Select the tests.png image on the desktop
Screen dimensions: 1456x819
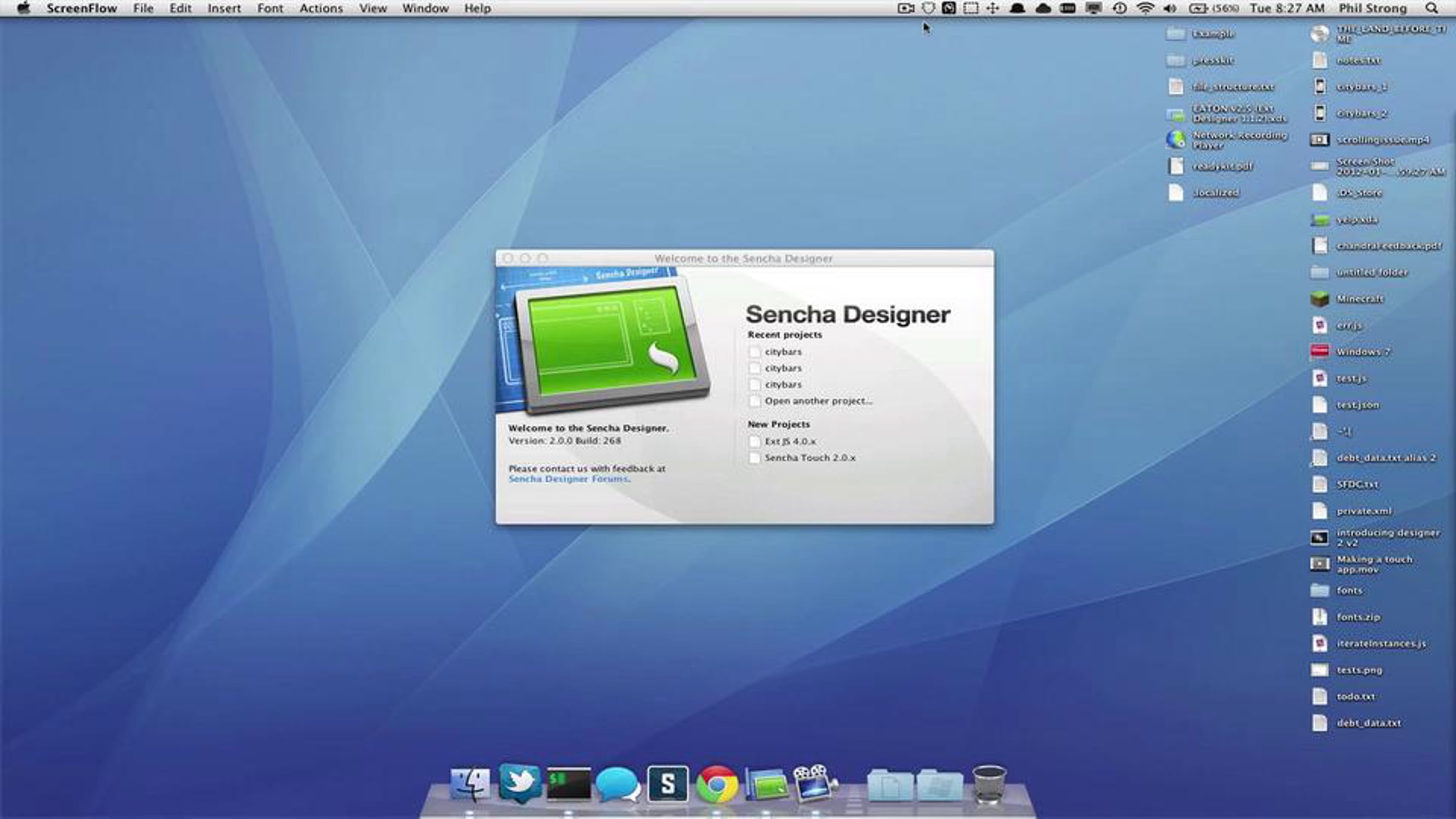click(x=1319, y=670)
